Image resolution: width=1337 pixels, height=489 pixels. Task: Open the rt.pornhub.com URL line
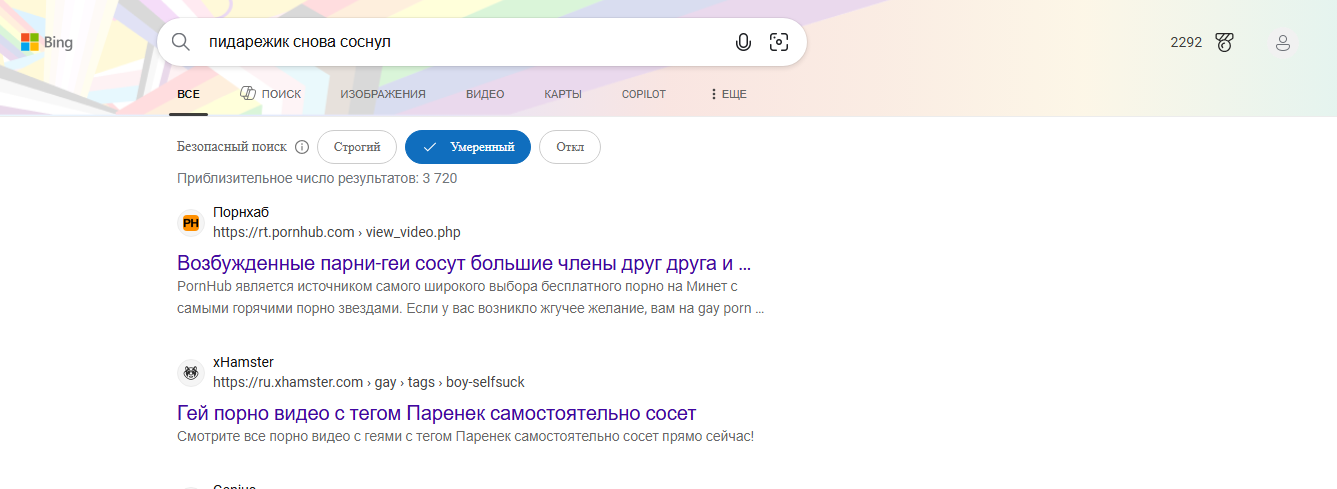[x=337, y=232]
